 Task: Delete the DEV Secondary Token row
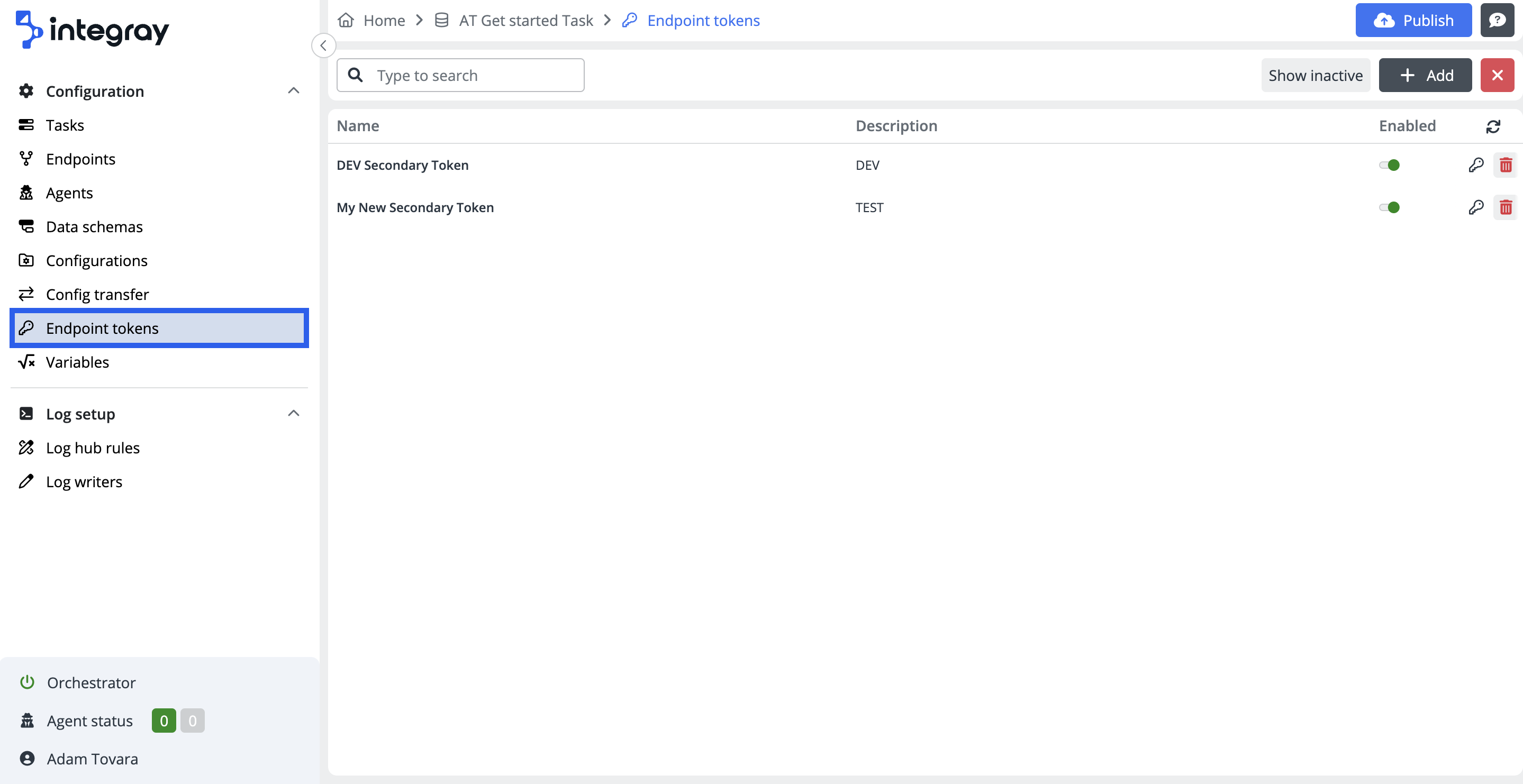(1505, 165)
